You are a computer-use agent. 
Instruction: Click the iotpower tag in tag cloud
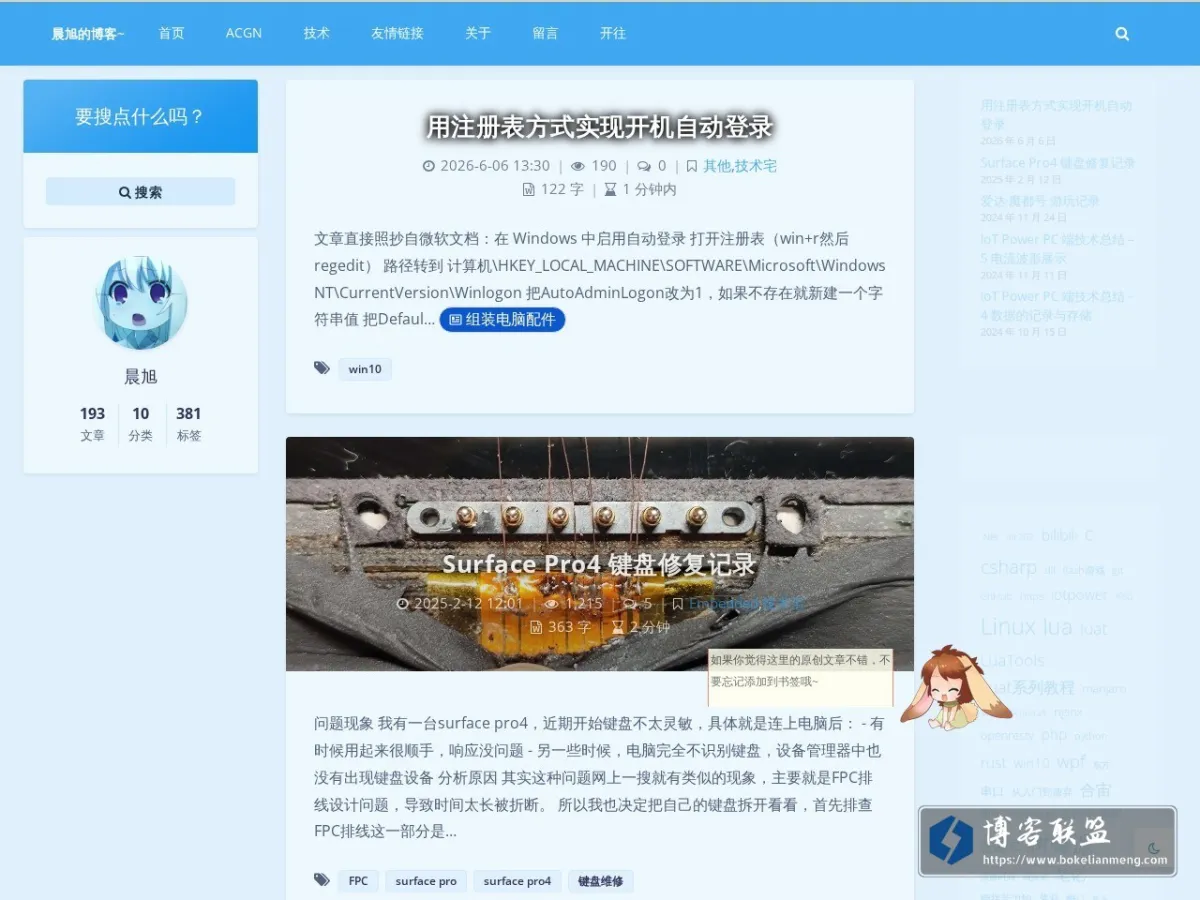pos(1079,594)
